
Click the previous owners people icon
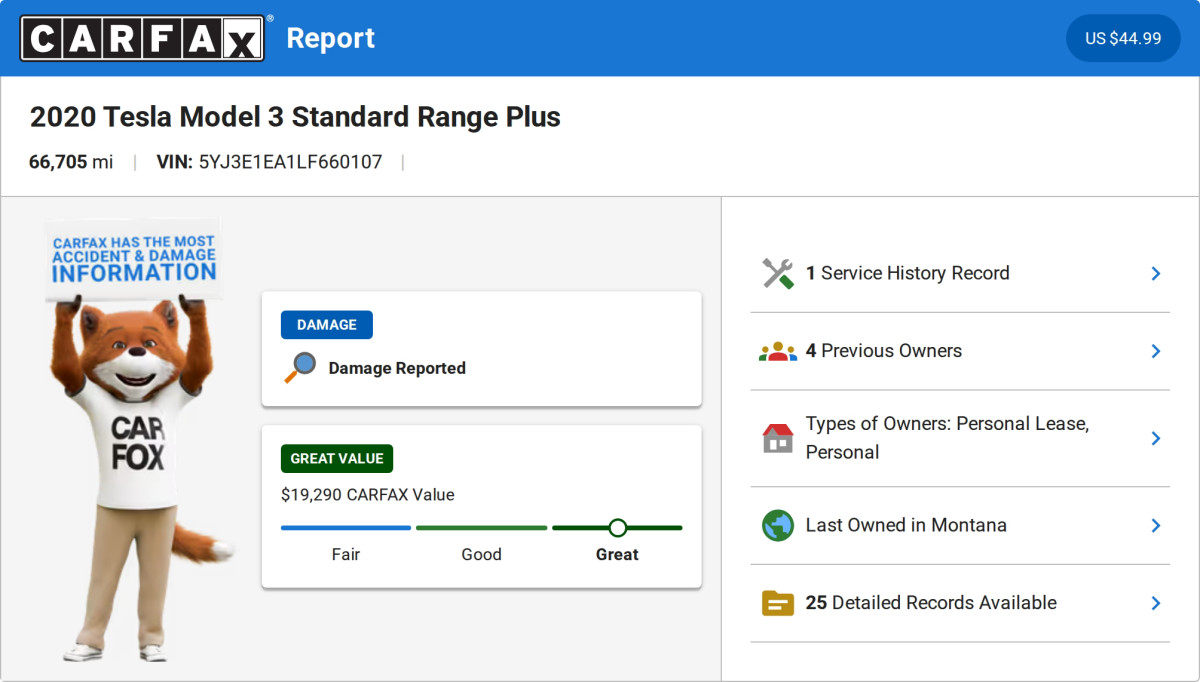coord(777,351)
